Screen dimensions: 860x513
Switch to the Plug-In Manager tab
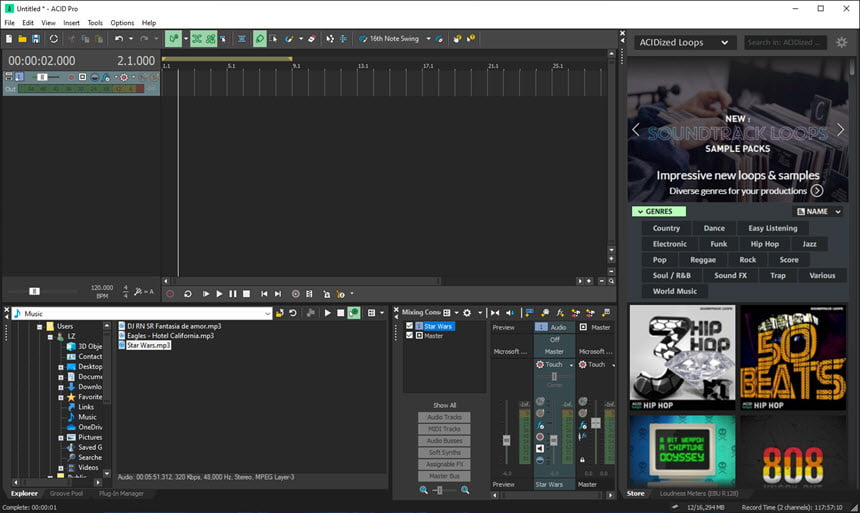click(121, 493)
